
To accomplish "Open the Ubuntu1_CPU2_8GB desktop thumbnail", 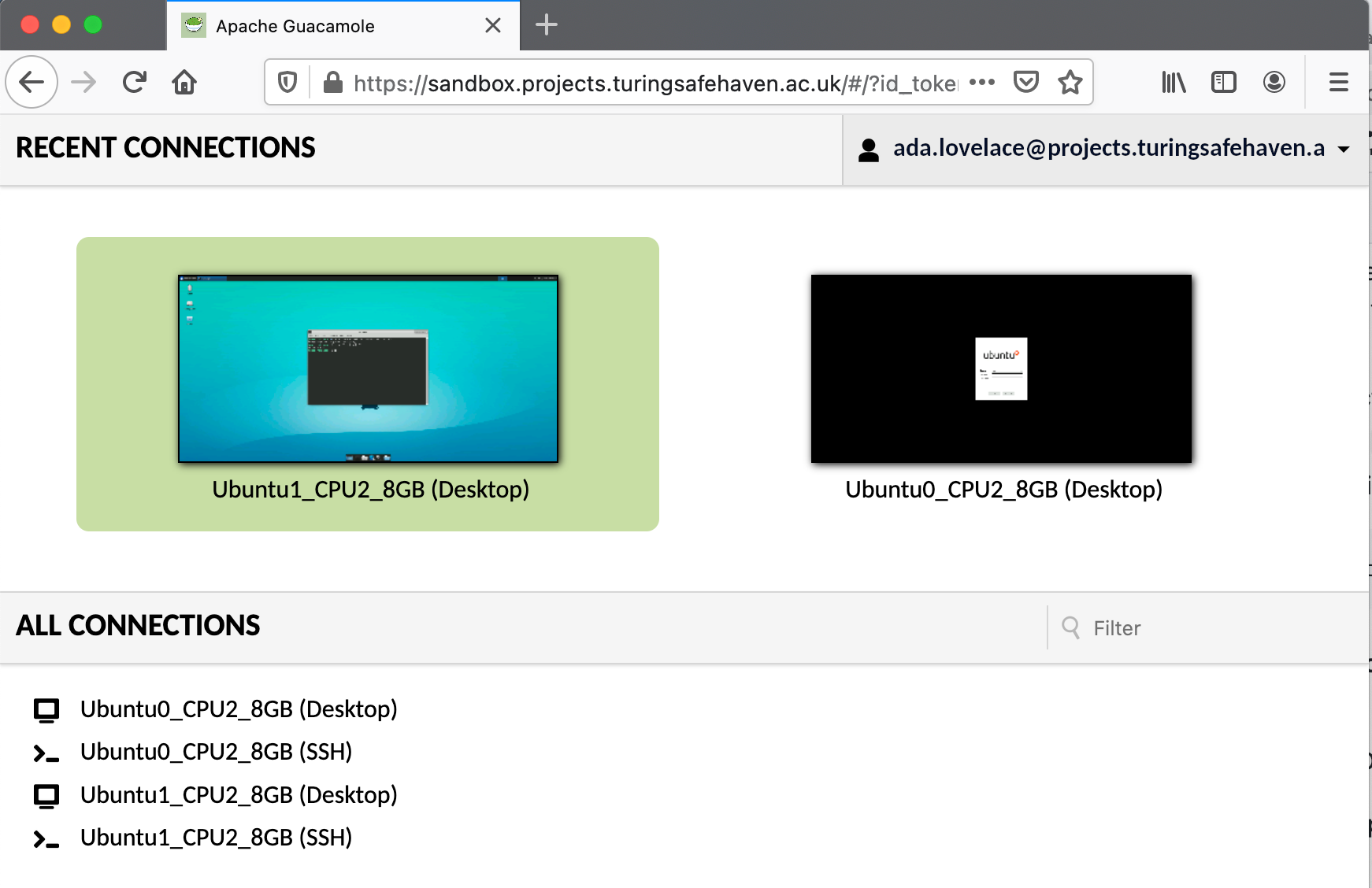I will point(368,368).
